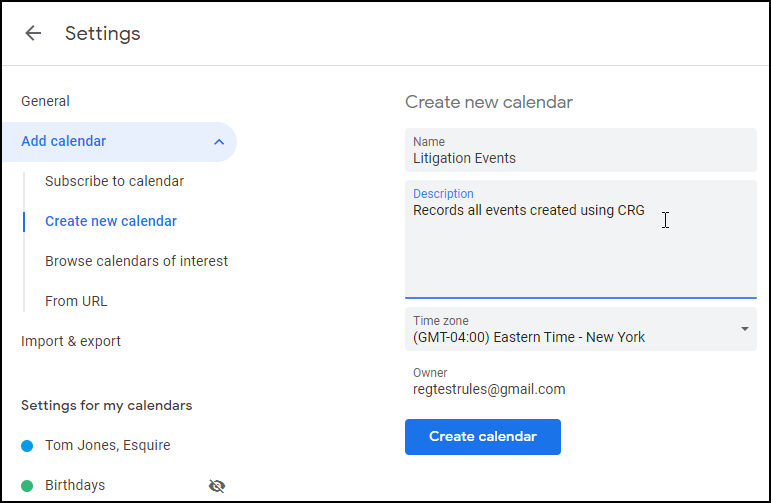The height and width of the screenshot is (503, 771).
Task: Select Subscribe to calendar option
Action: (x=114, y=181)
